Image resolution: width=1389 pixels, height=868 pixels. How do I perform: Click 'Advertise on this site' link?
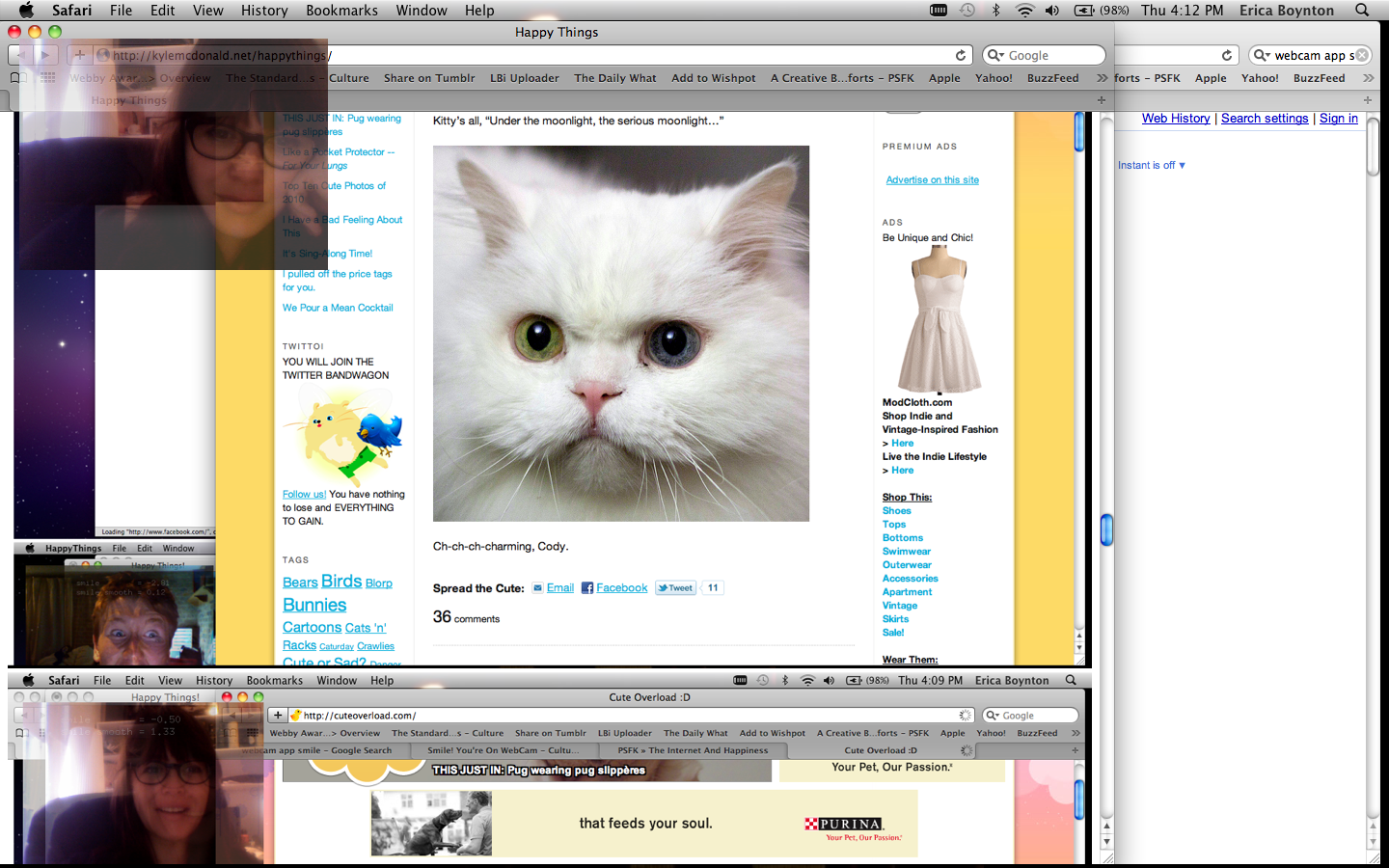coord(933,179)
